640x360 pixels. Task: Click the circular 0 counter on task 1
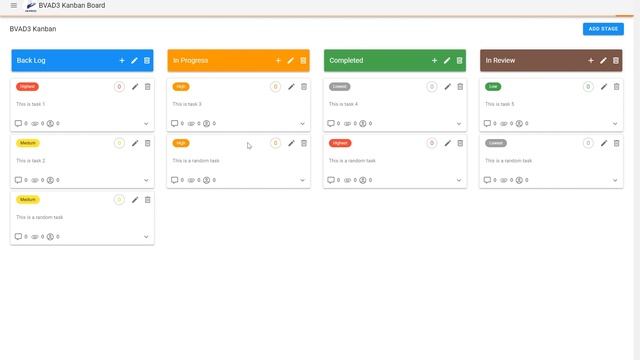119,87
